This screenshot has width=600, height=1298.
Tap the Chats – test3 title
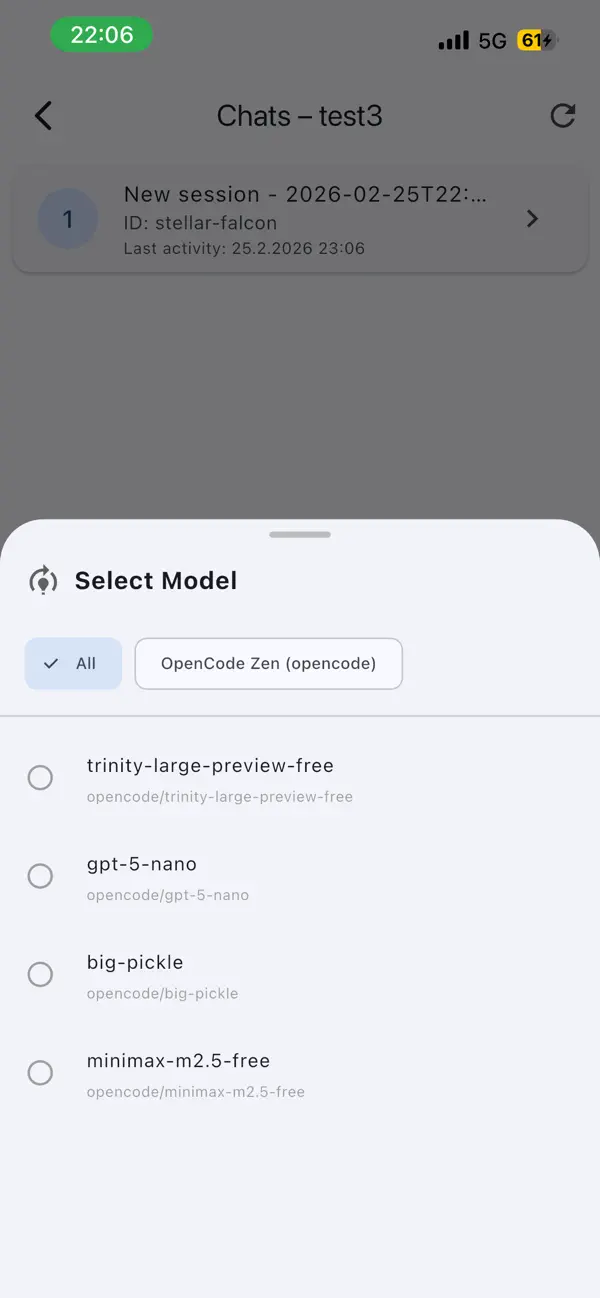[x=299, y=115]
